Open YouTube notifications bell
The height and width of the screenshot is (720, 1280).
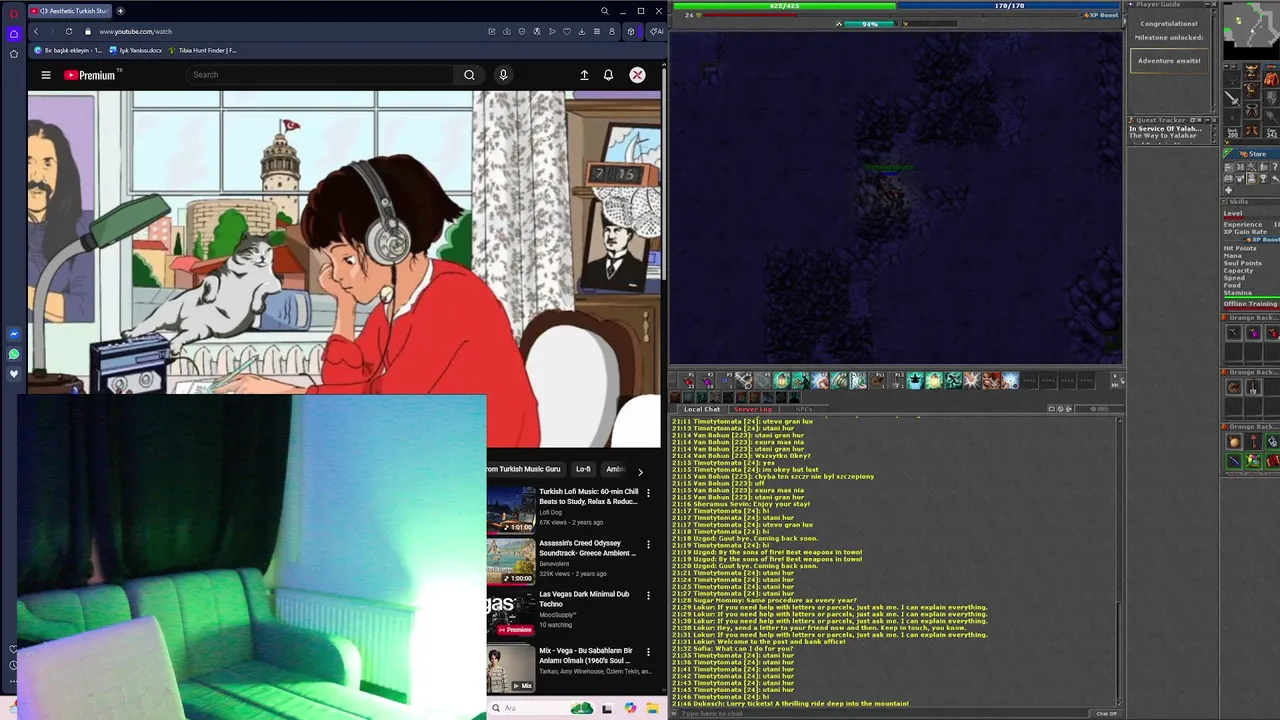(x=608, y=75)
